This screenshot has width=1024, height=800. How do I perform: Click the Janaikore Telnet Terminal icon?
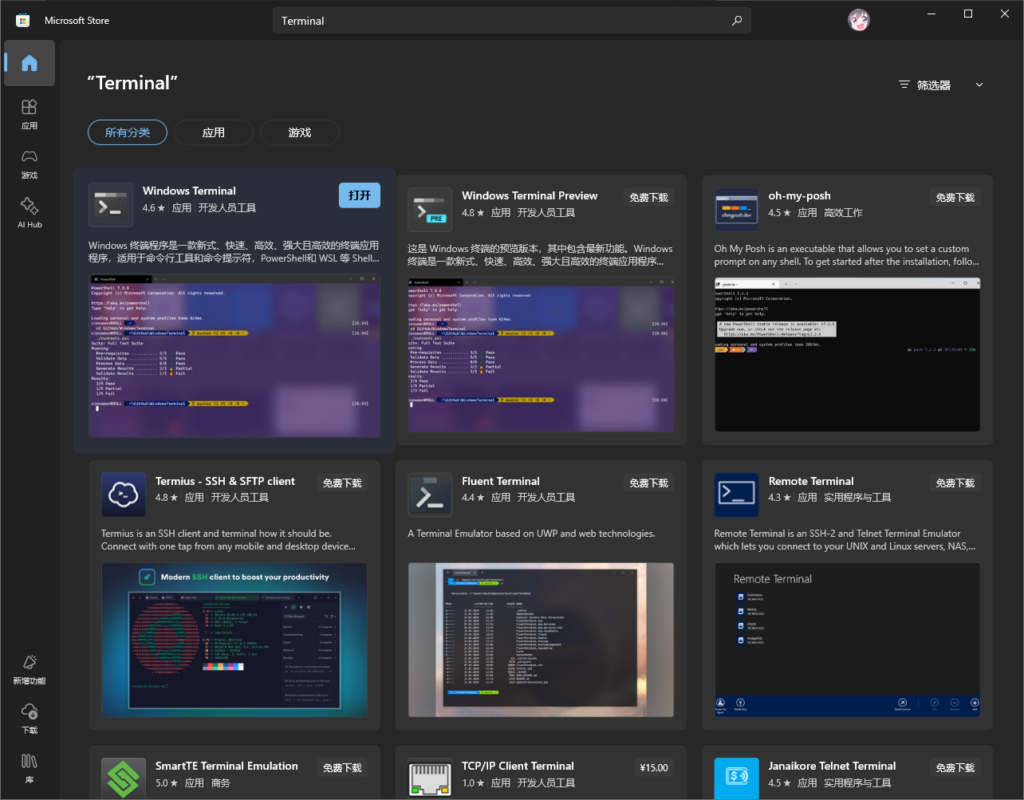(737, 778)
